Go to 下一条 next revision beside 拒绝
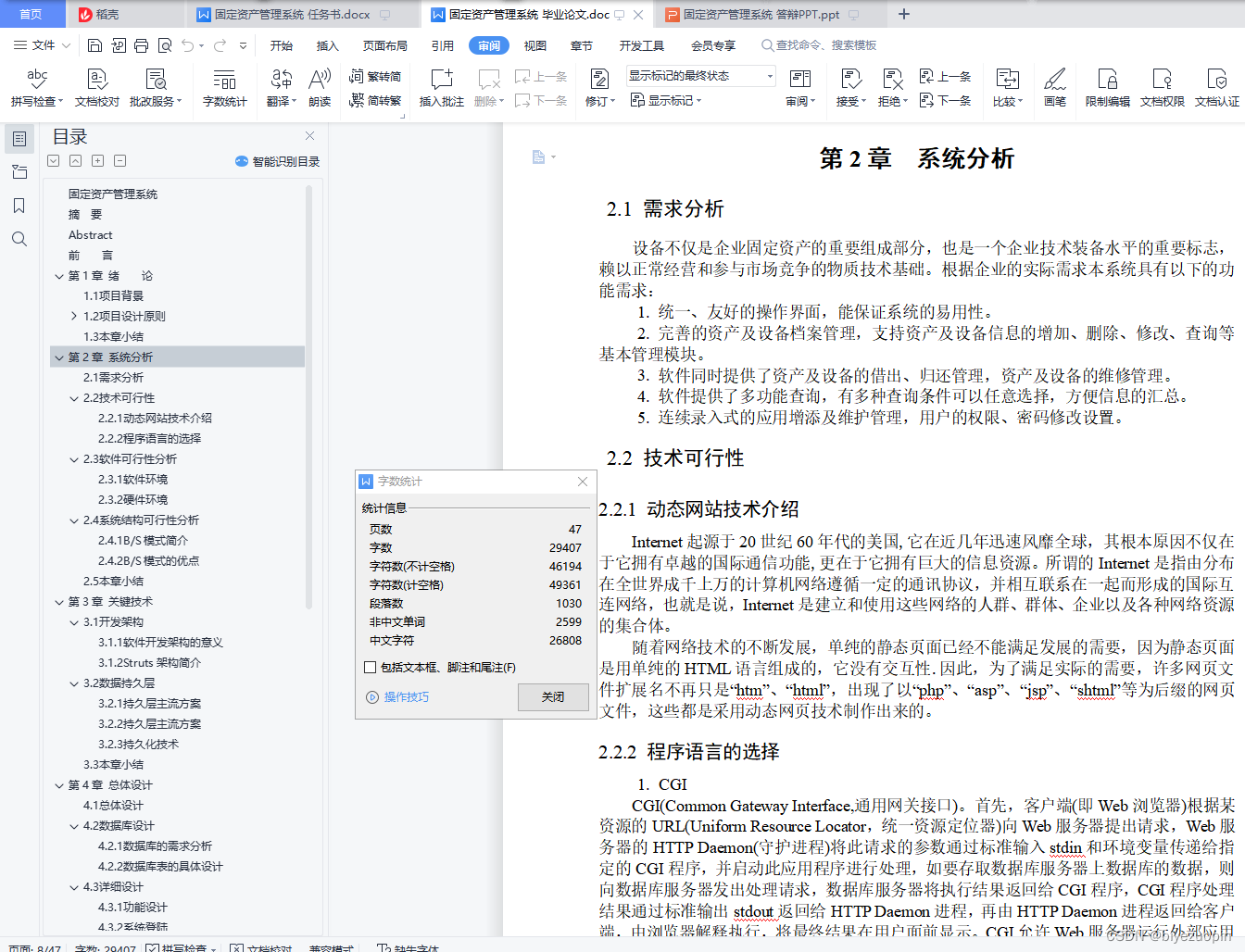Screen dimensions: 1245x952 (946, 100)
